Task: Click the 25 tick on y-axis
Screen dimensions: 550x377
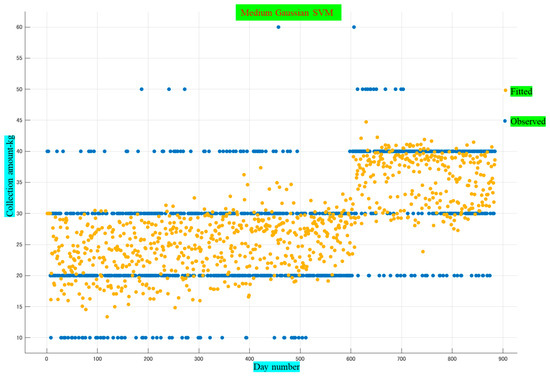Action: click(x=19, y=244)
